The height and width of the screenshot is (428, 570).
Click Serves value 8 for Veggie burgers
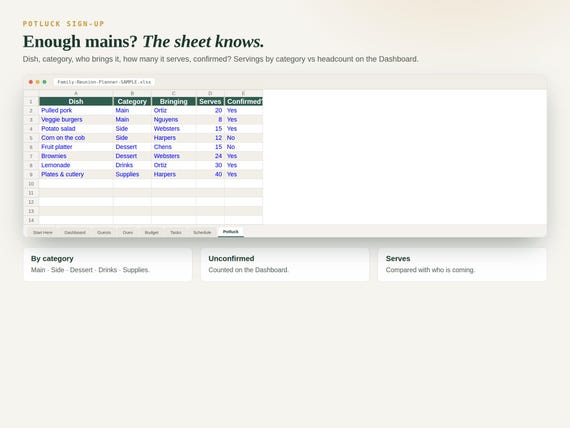[x=210, y=120]
